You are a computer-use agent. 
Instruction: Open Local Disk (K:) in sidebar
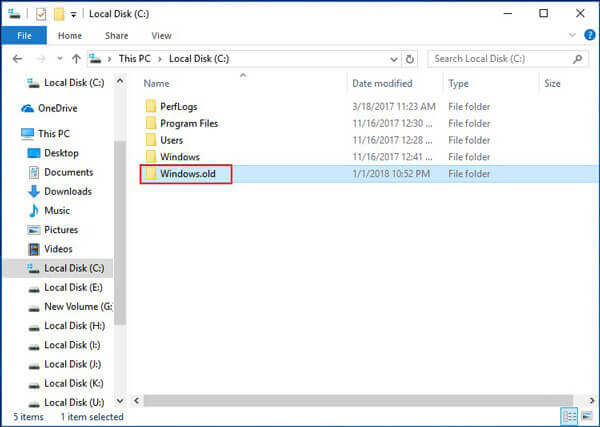tap(74, 383)
